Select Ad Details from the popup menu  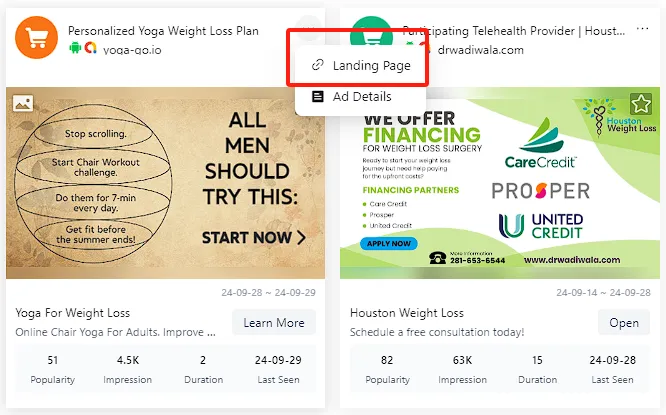362,97
